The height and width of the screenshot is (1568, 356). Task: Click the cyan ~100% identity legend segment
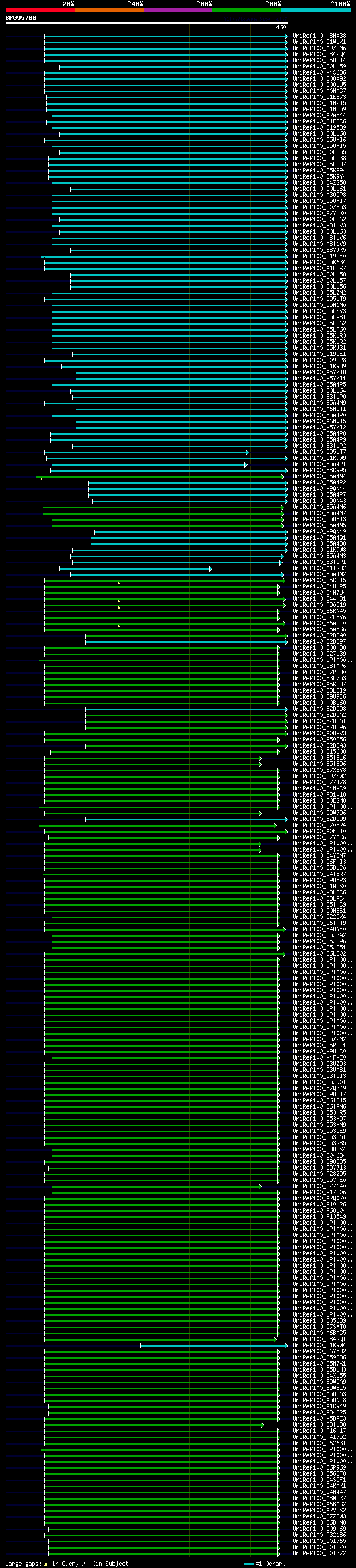tap(316, 10)
